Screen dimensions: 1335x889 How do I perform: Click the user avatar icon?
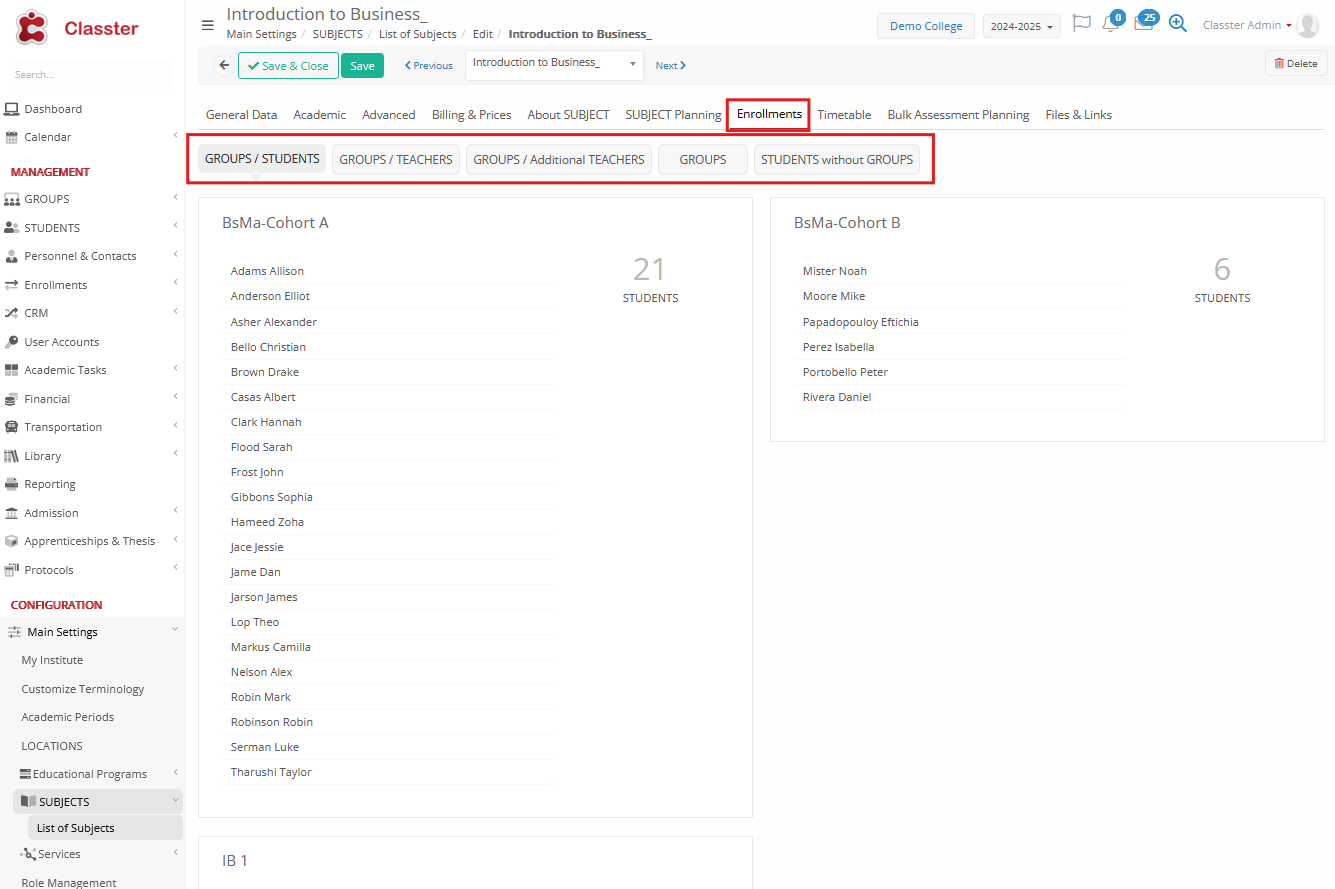1307,26
